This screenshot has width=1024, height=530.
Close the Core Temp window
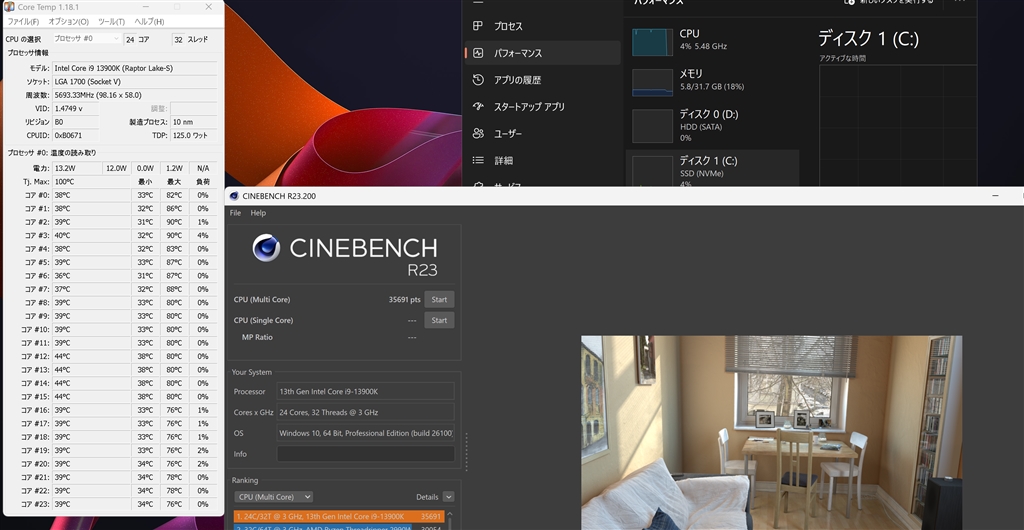coord(208,7)
